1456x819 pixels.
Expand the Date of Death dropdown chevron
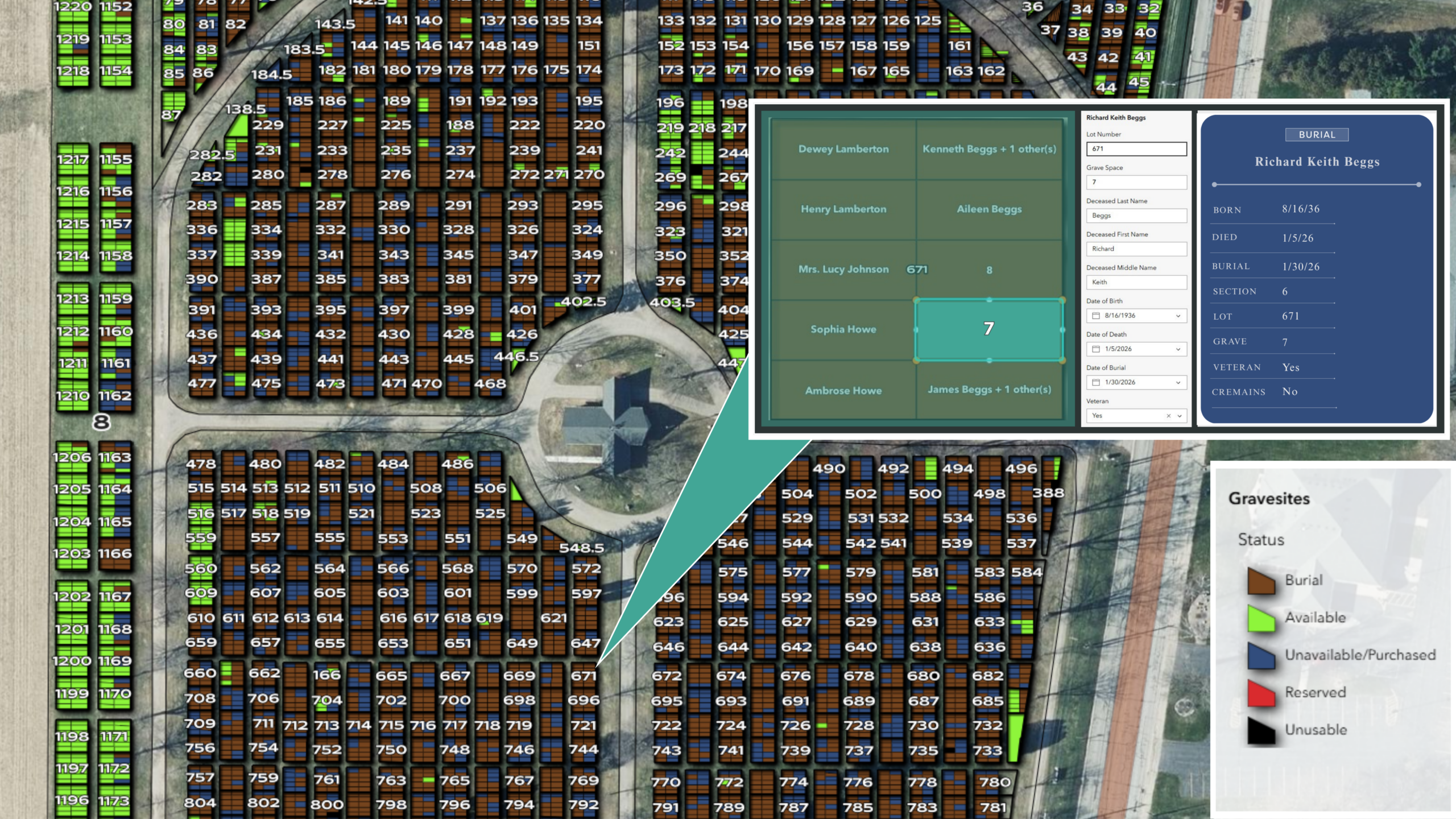click(1178, 349)
